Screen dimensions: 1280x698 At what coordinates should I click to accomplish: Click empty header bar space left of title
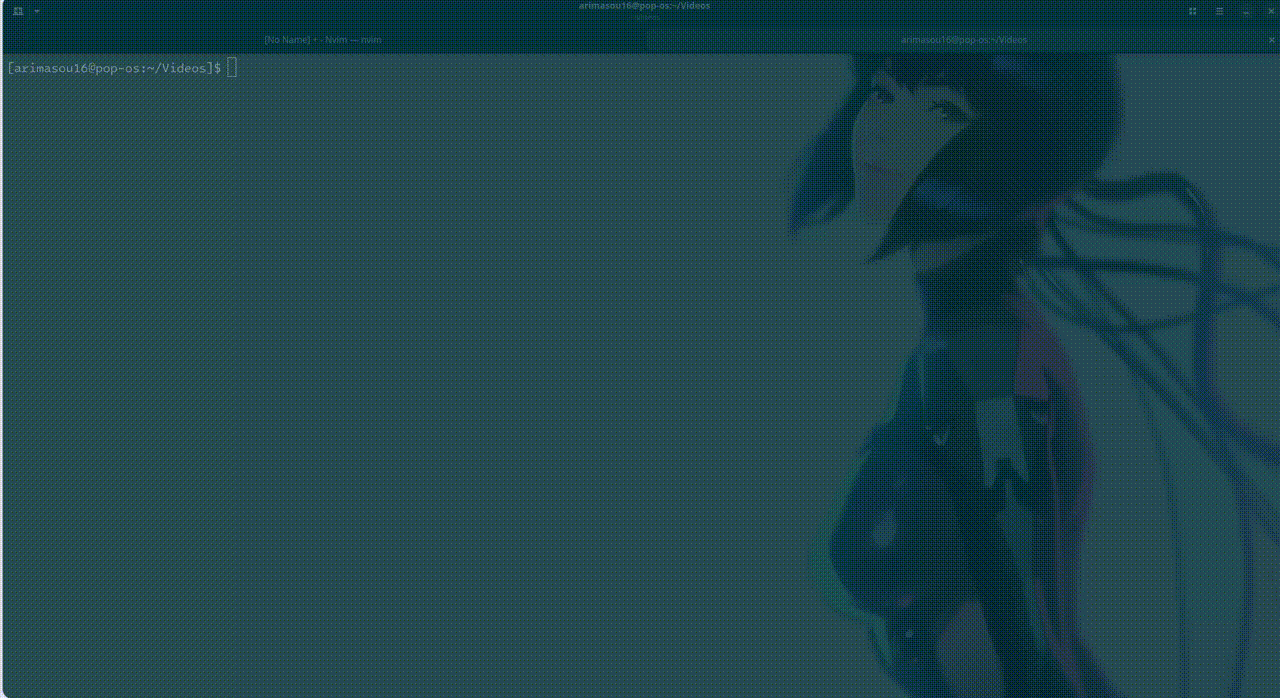300,11
